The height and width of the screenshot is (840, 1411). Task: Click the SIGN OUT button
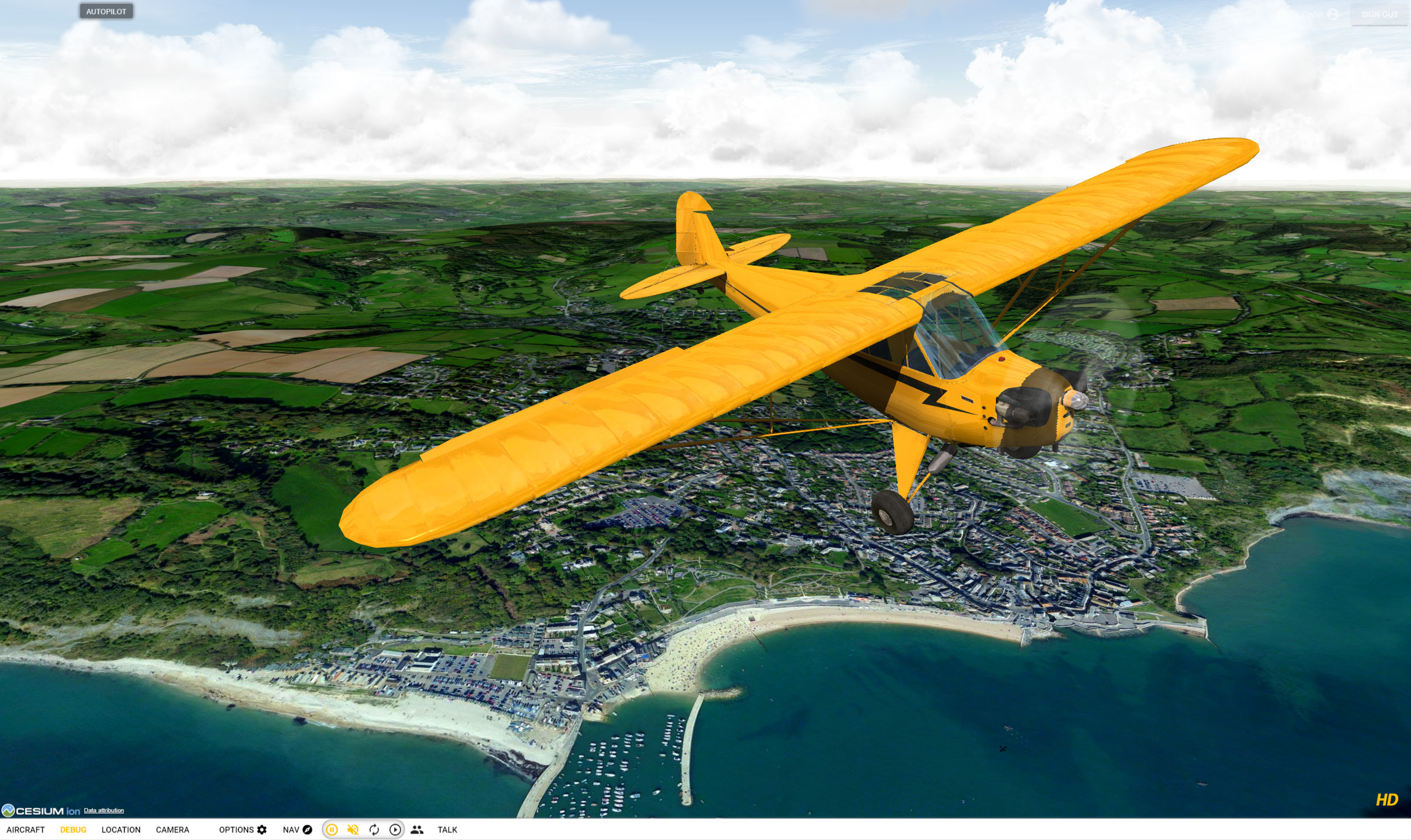pos(1379,14)
